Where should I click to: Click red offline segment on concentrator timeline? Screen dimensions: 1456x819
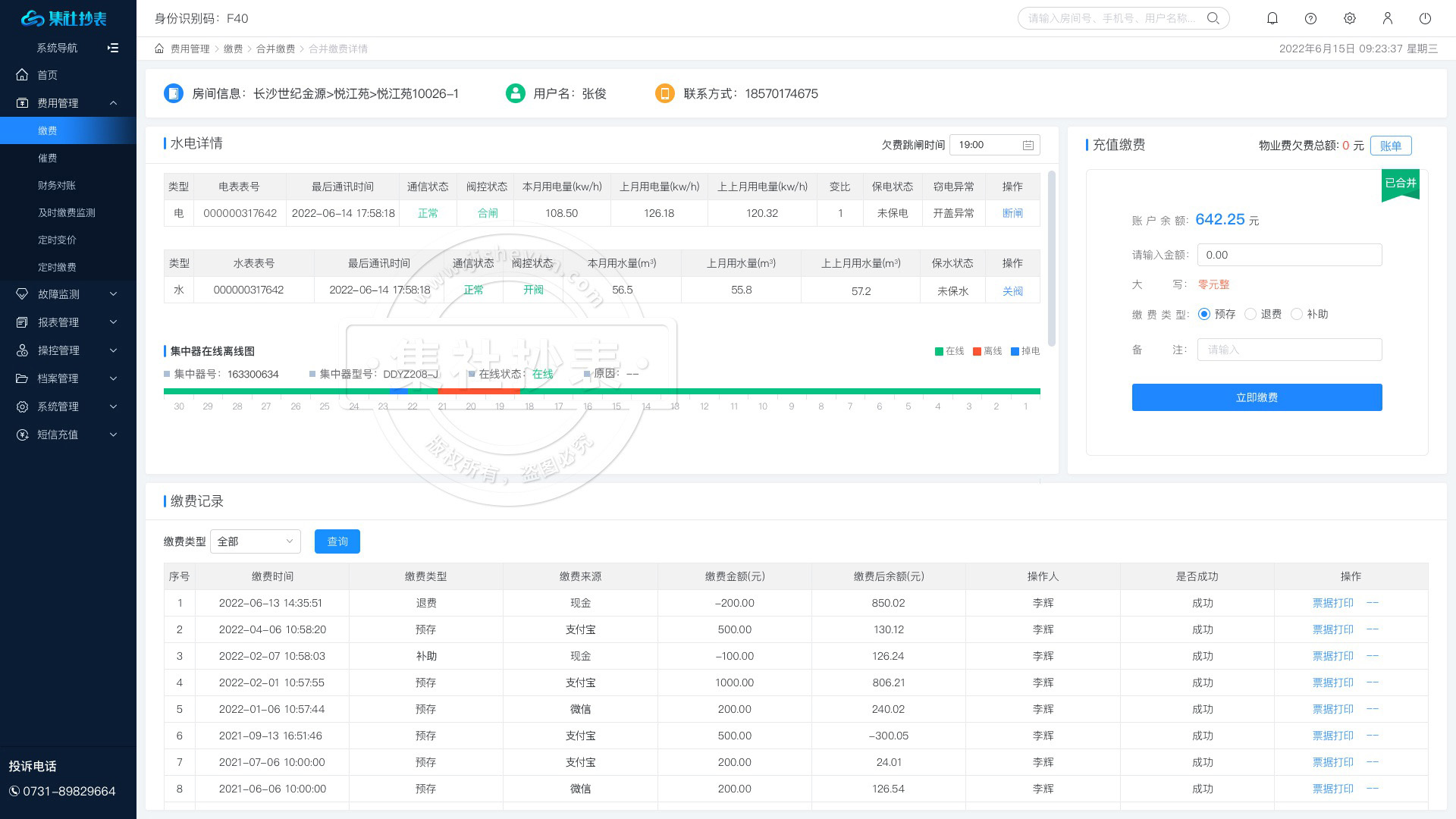point(478,391)
